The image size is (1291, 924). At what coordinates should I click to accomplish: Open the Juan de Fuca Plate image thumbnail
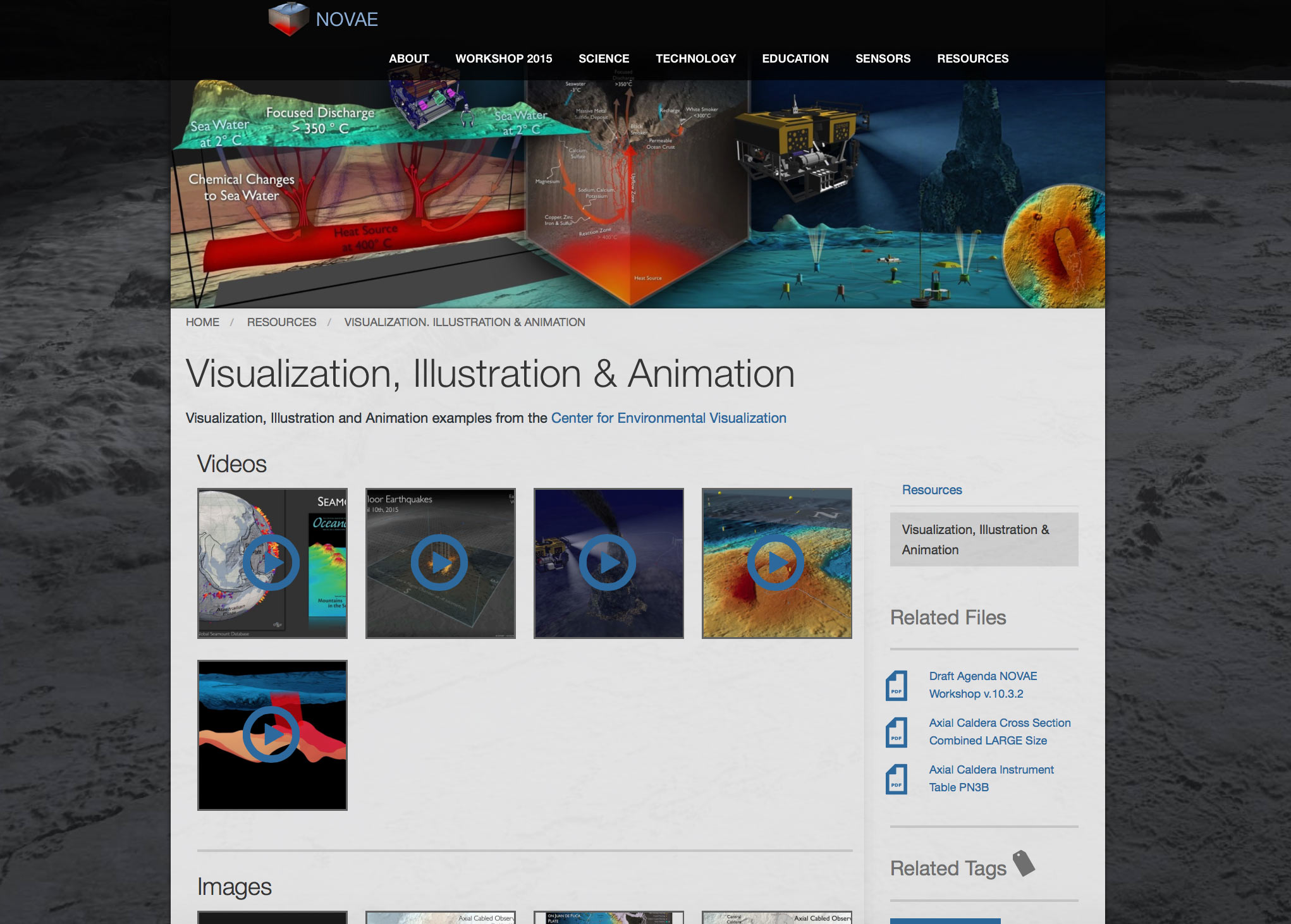(608, 917)
